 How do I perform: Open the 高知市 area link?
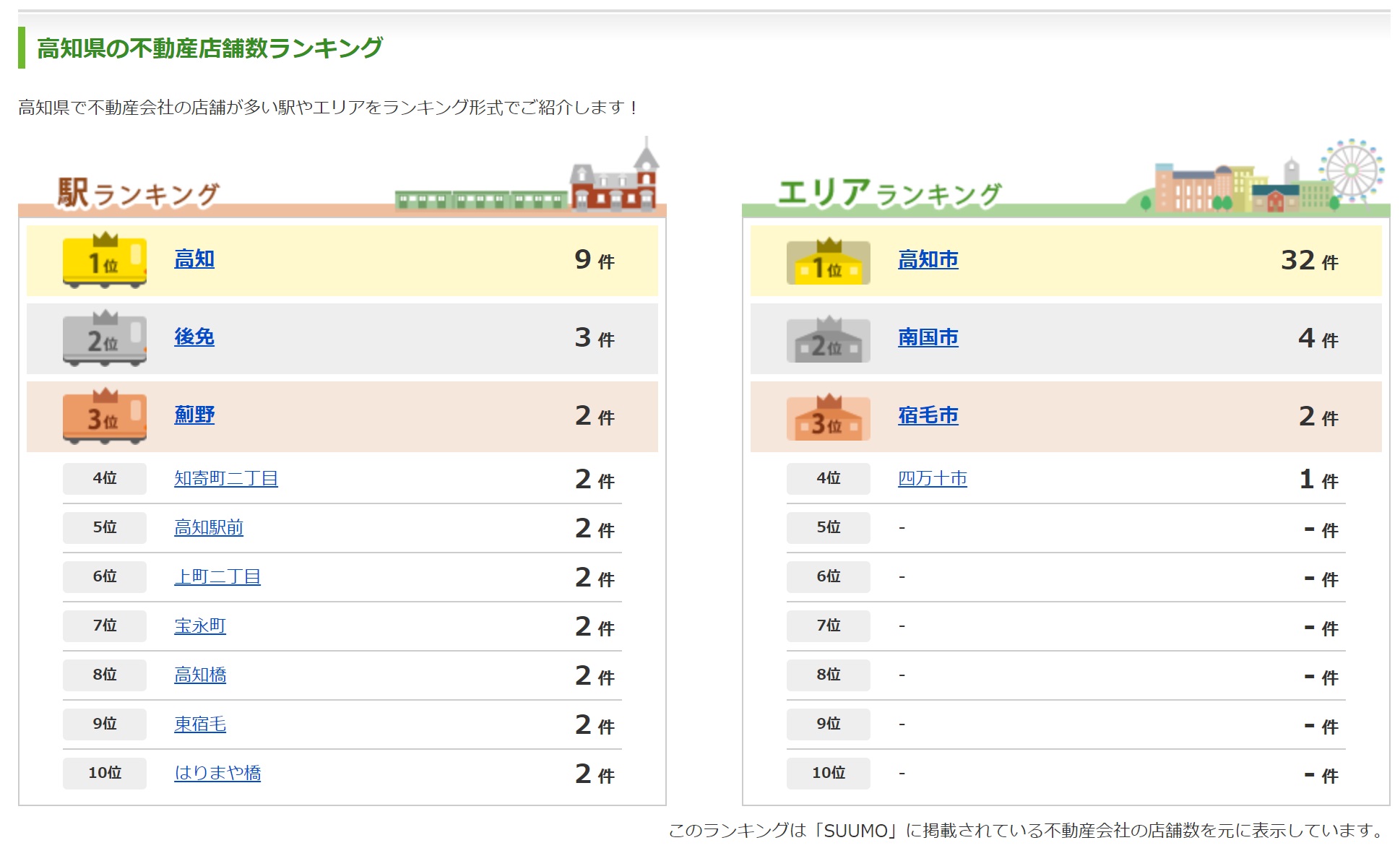click(x=928, y=259)
